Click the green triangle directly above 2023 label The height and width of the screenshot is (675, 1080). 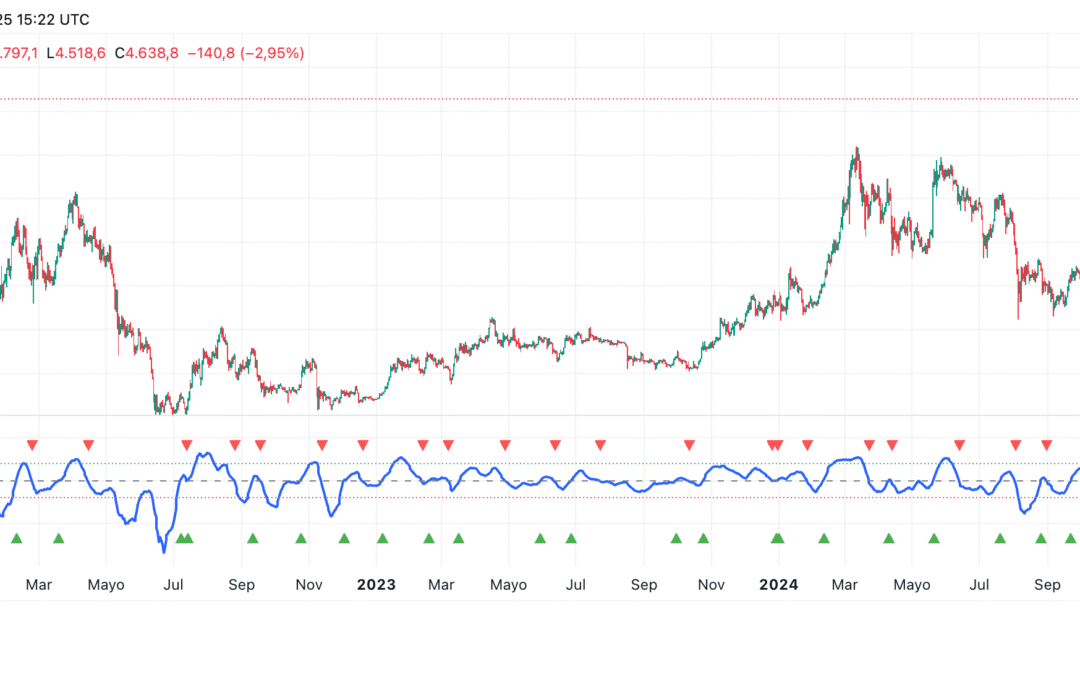[x=382, y=539]
